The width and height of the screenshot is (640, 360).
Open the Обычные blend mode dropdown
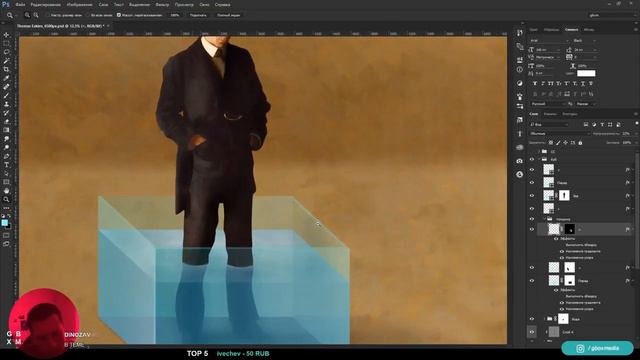coord(560,134)
